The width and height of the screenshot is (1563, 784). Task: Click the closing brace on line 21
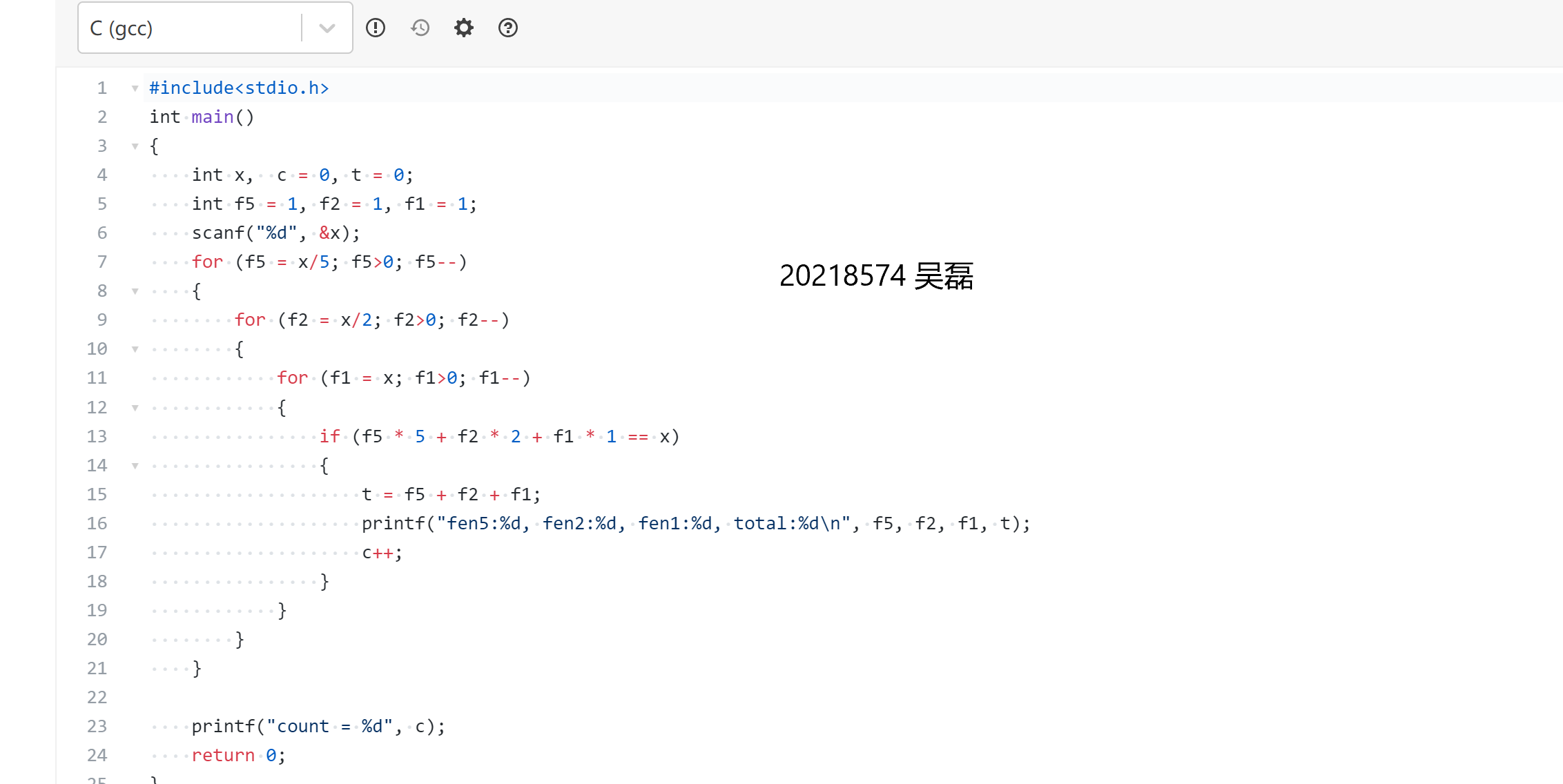point(197,669)
